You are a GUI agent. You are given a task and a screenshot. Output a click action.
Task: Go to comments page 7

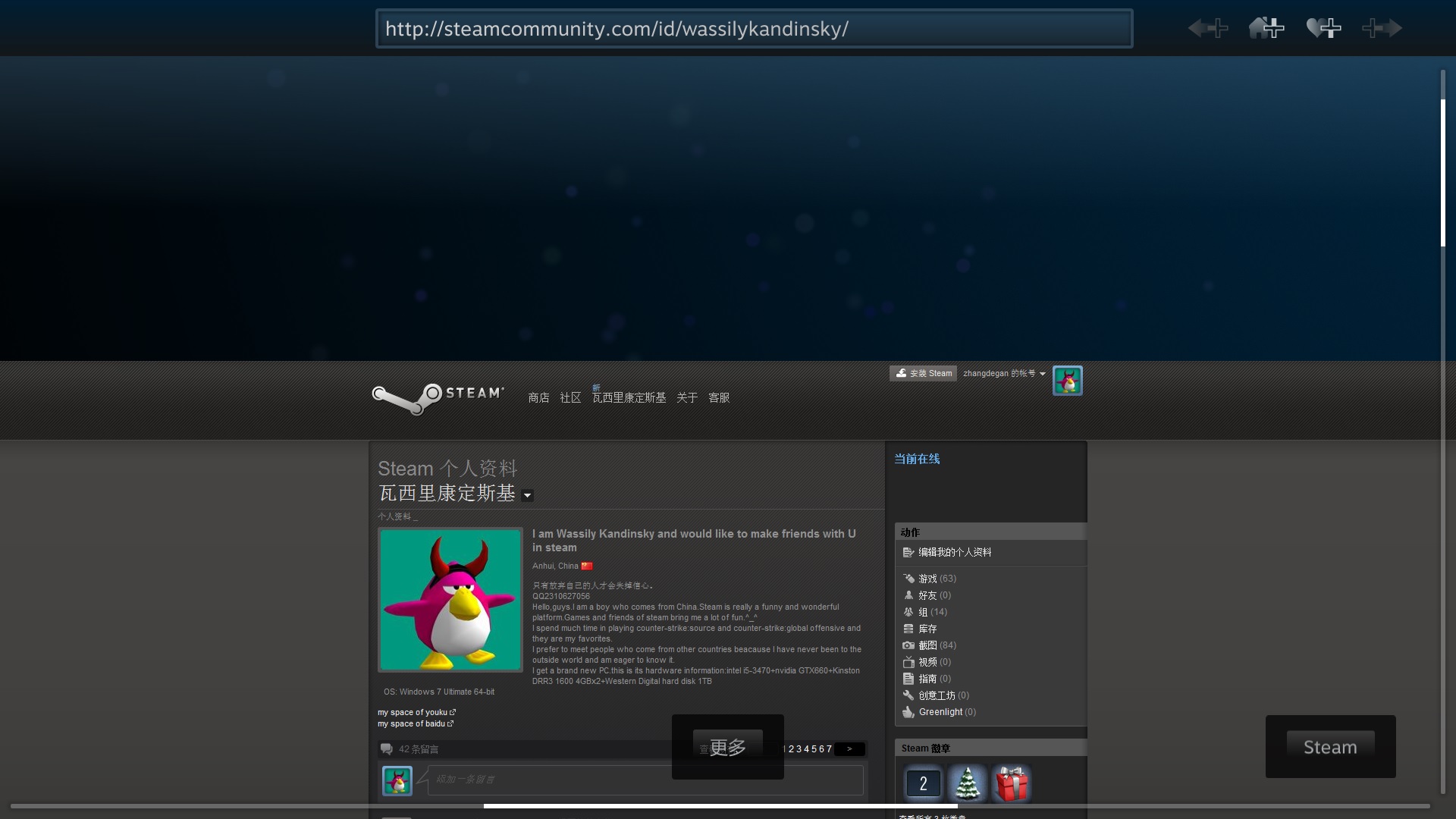[830, 749]
